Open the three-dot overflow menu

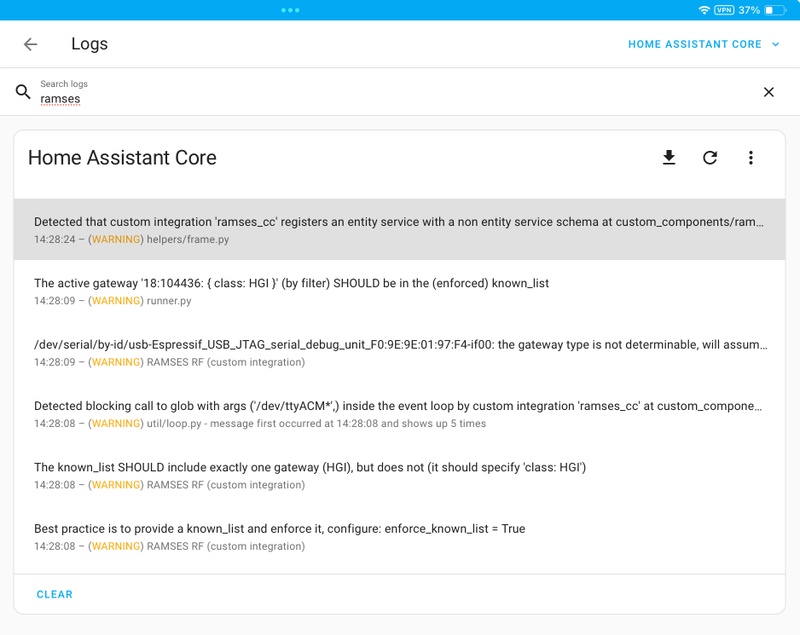point(751,158)
